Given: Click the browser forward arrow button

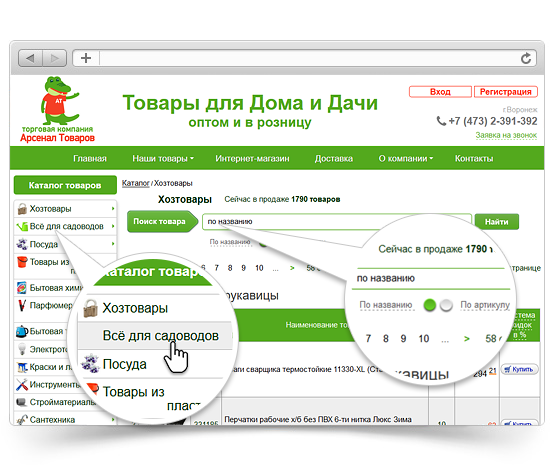Looking at the screenshot, I should 54,58.
